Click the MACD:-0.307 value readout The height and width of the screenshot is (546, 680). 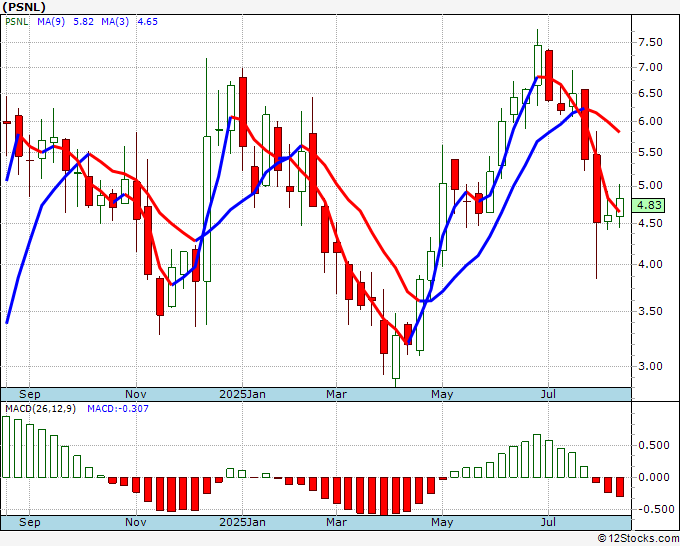[x=118, y=409]
